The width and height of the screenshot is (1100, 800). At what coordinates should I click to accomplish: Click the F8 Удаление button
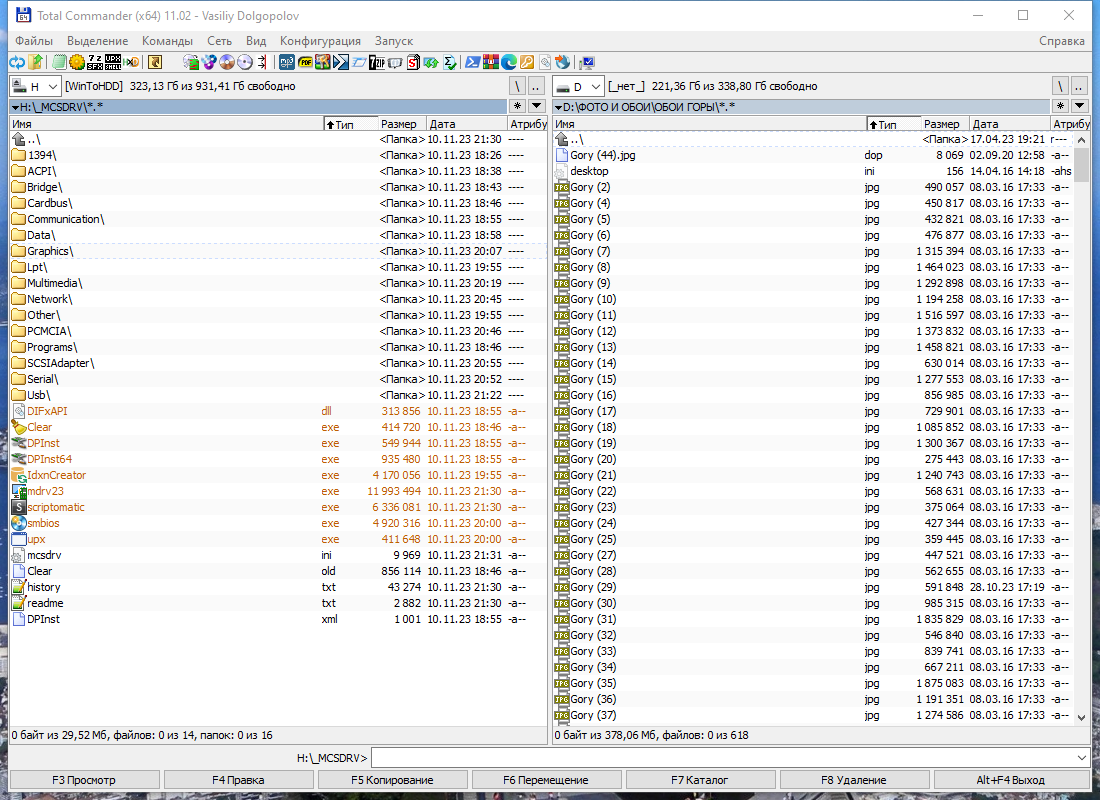pyautogui.click(x=854, y=780)
